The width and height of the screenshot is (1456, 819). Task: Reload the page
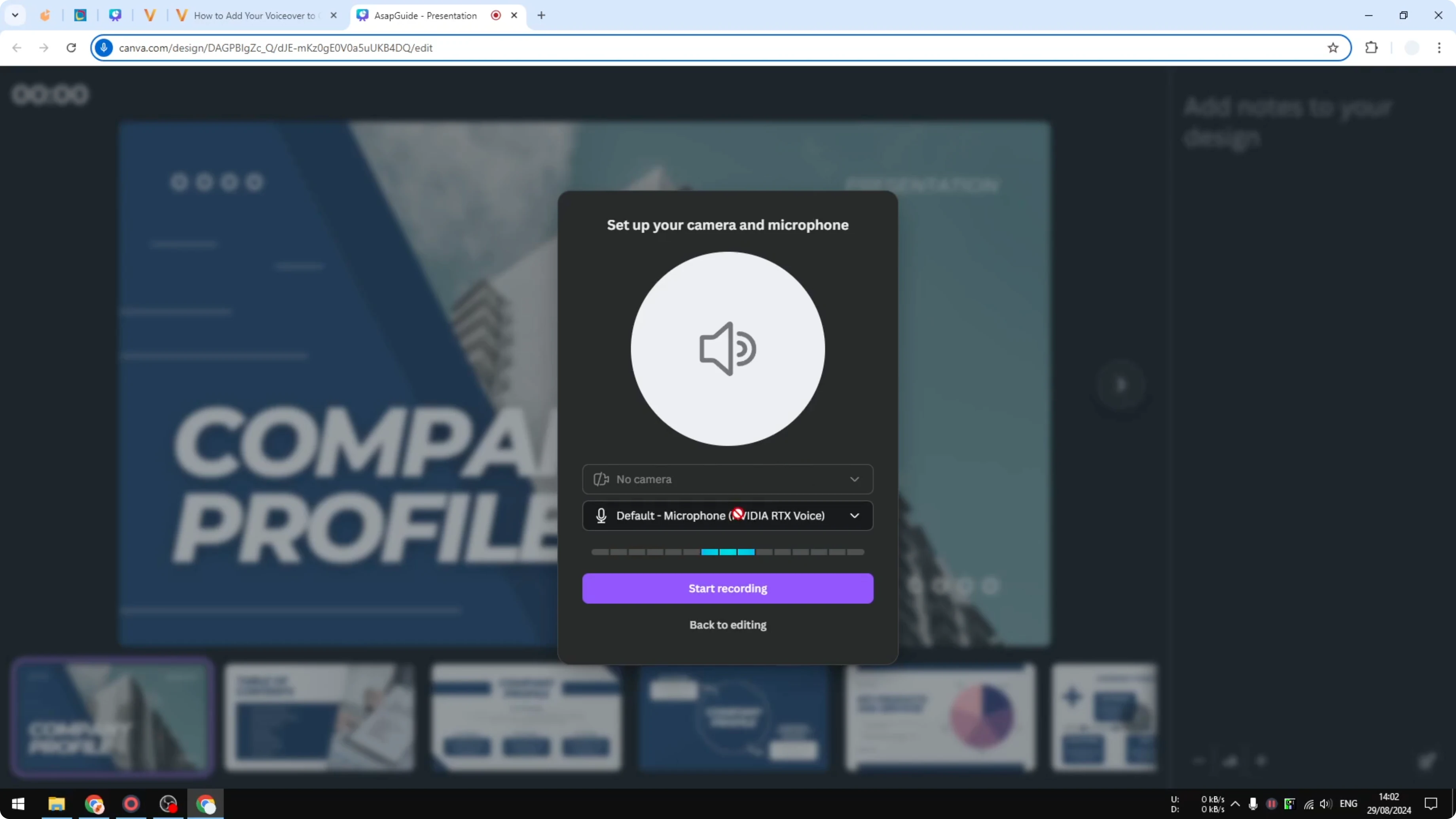point(71,48)
